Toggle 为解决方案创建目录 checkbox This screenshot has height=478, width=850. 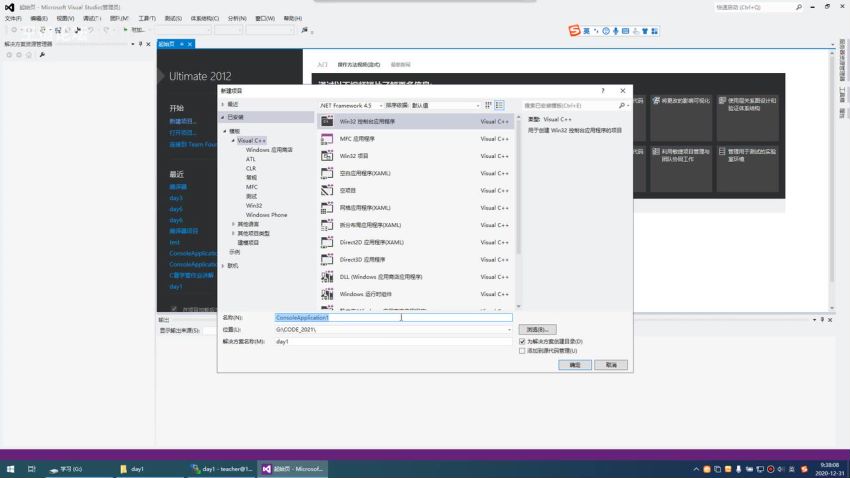[x=522, y=341]
